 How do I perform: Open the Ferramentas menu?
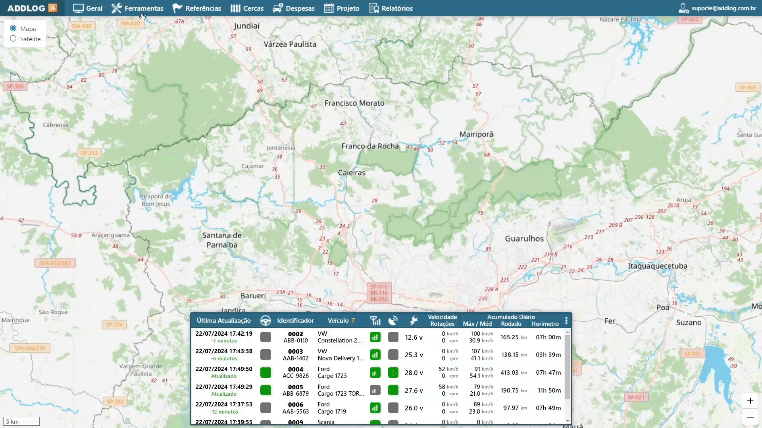[136, 8]
